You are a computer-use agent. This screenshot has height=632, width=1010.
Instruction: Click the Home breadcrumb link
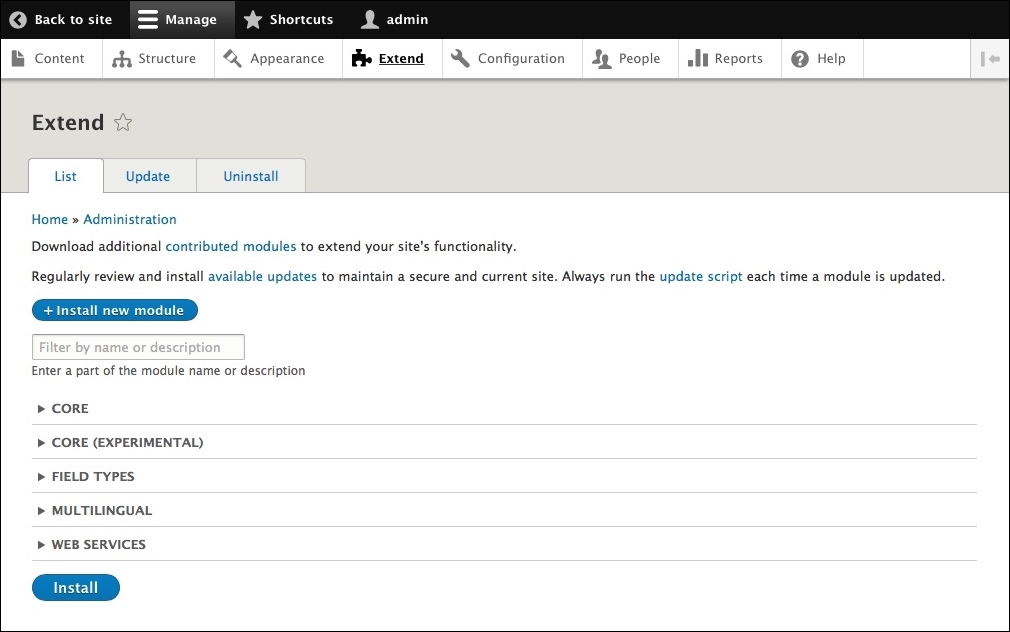[x=50, y=220]
